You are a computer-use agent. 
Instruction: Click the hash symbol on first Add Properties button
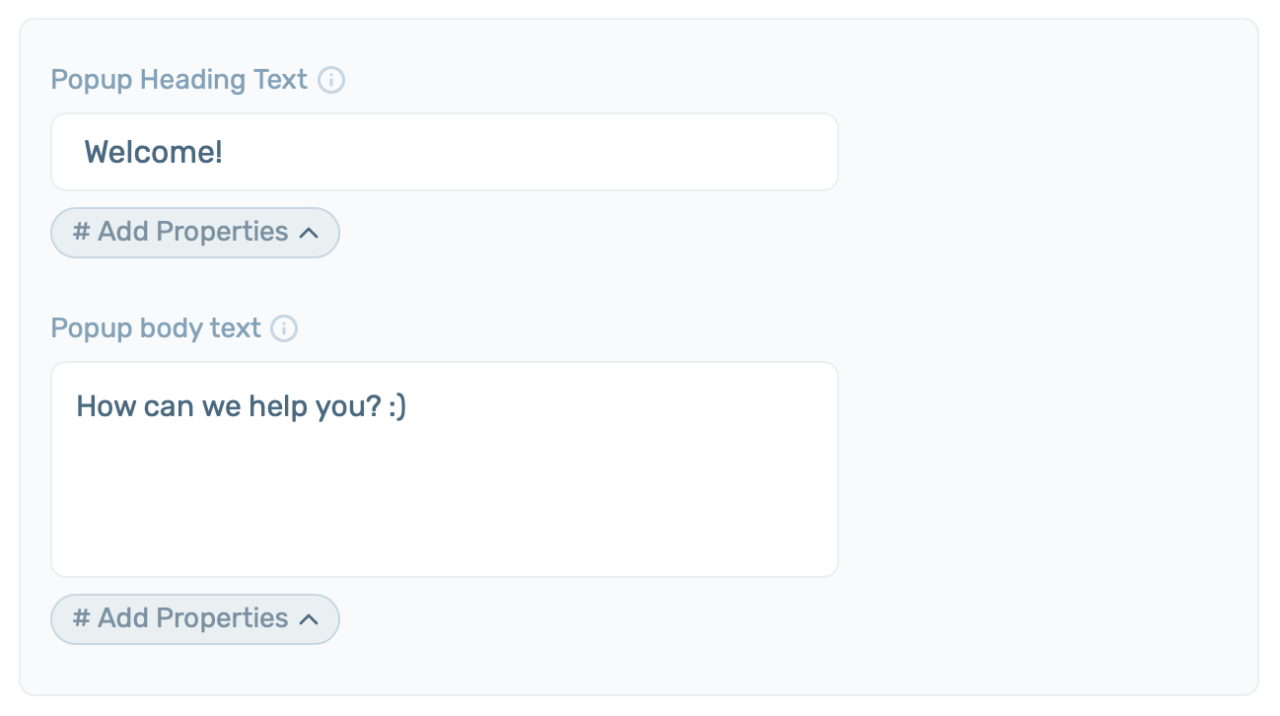(x=82, y=232)
